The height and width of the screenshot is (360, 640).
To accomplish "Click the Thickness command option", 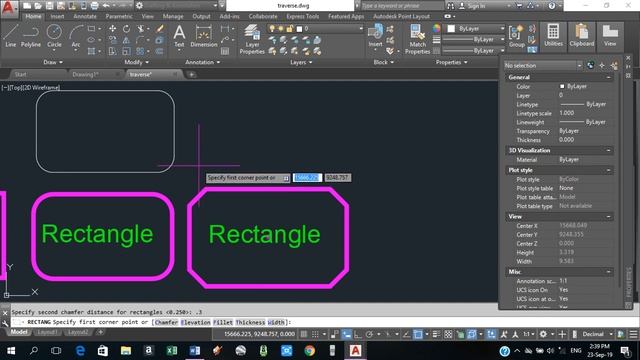I will tap(250, 322).
